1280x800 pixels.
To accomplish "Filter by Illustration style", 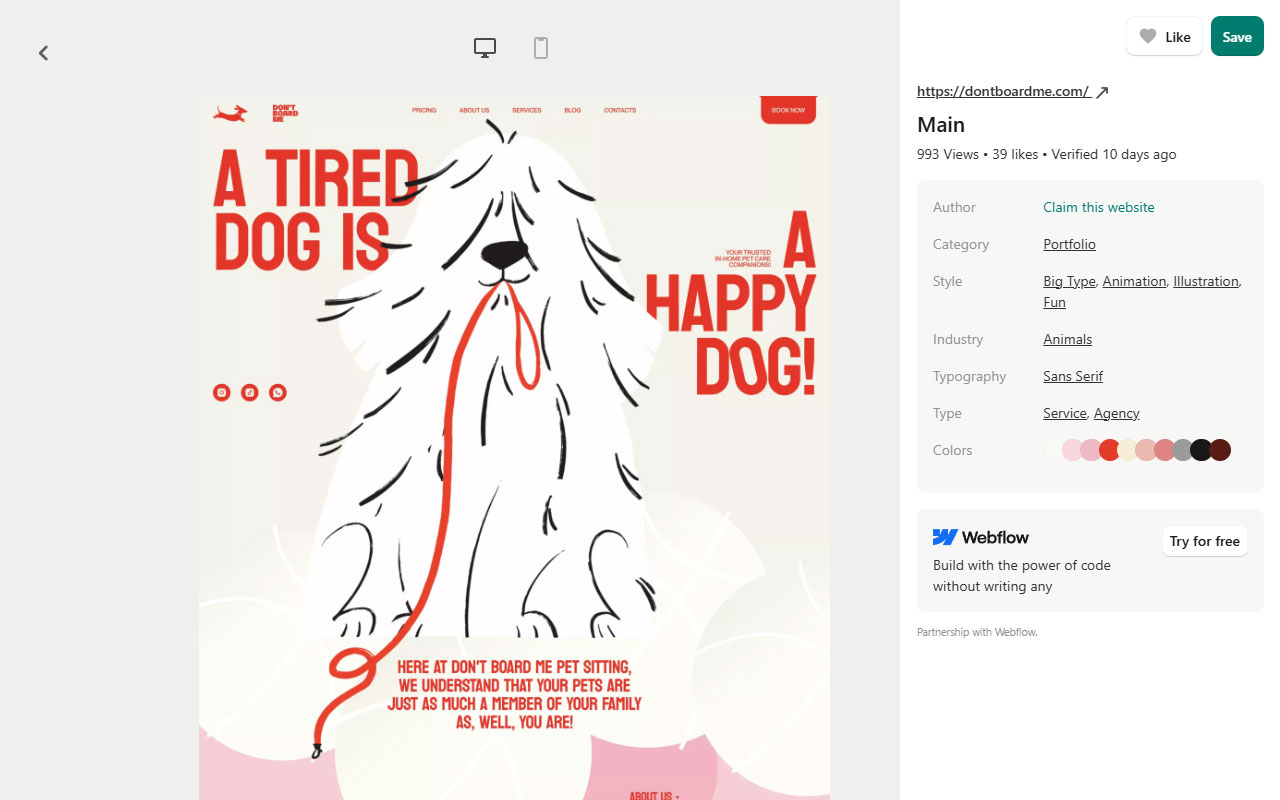I will (1206, 281).
